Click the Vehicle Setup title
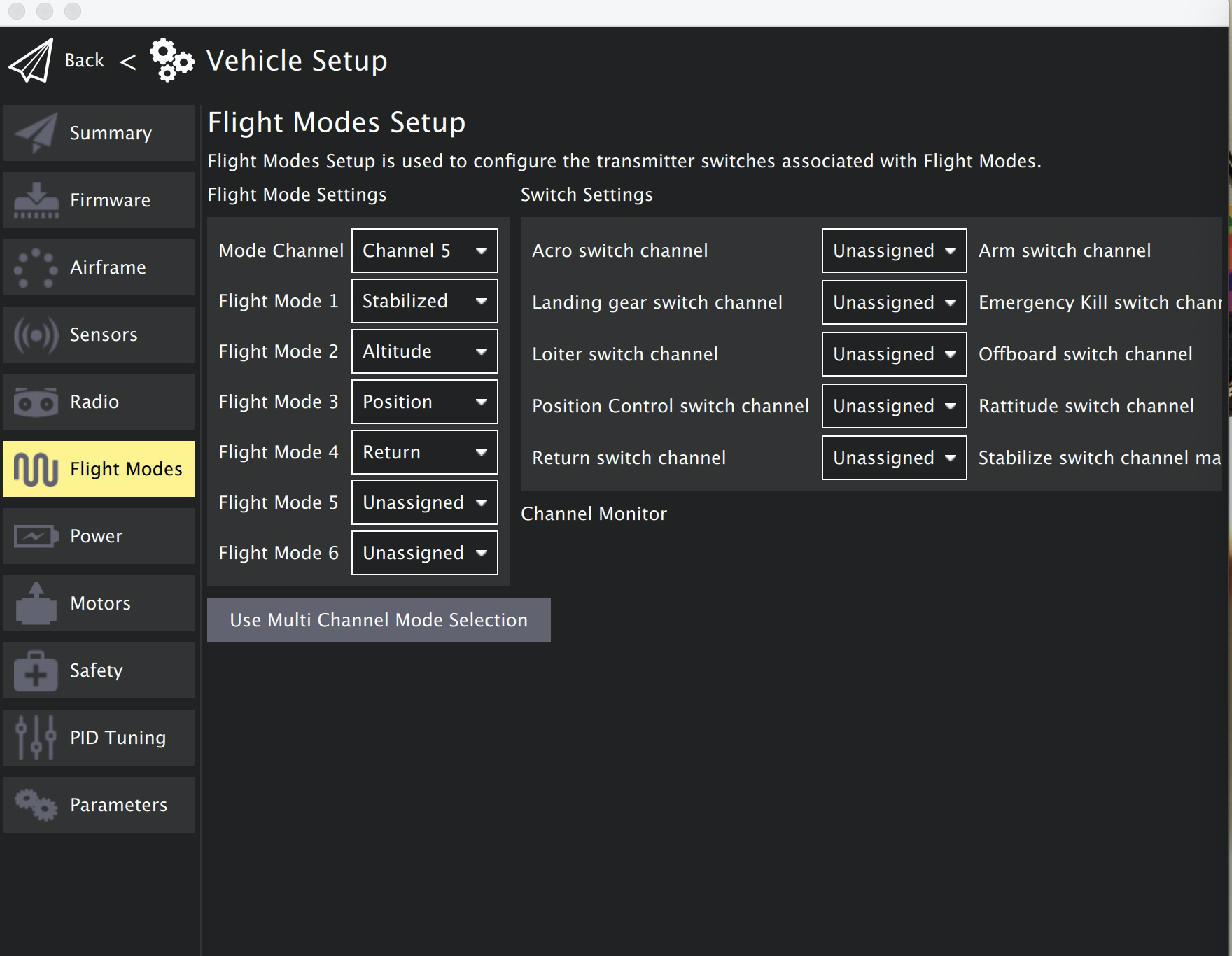Viewport: 1232px width, 956px height. click(x=297, y=61)
